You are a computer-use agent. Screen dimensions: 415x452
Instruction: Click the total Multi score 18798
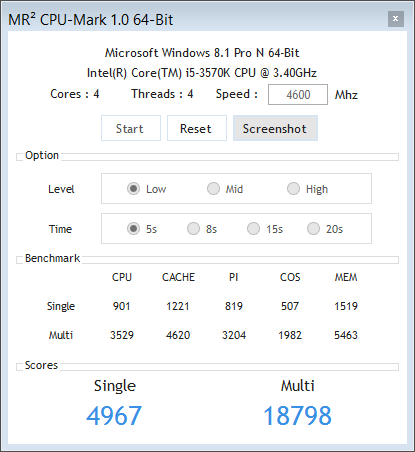pyautogui.click(x=297, y=416)
